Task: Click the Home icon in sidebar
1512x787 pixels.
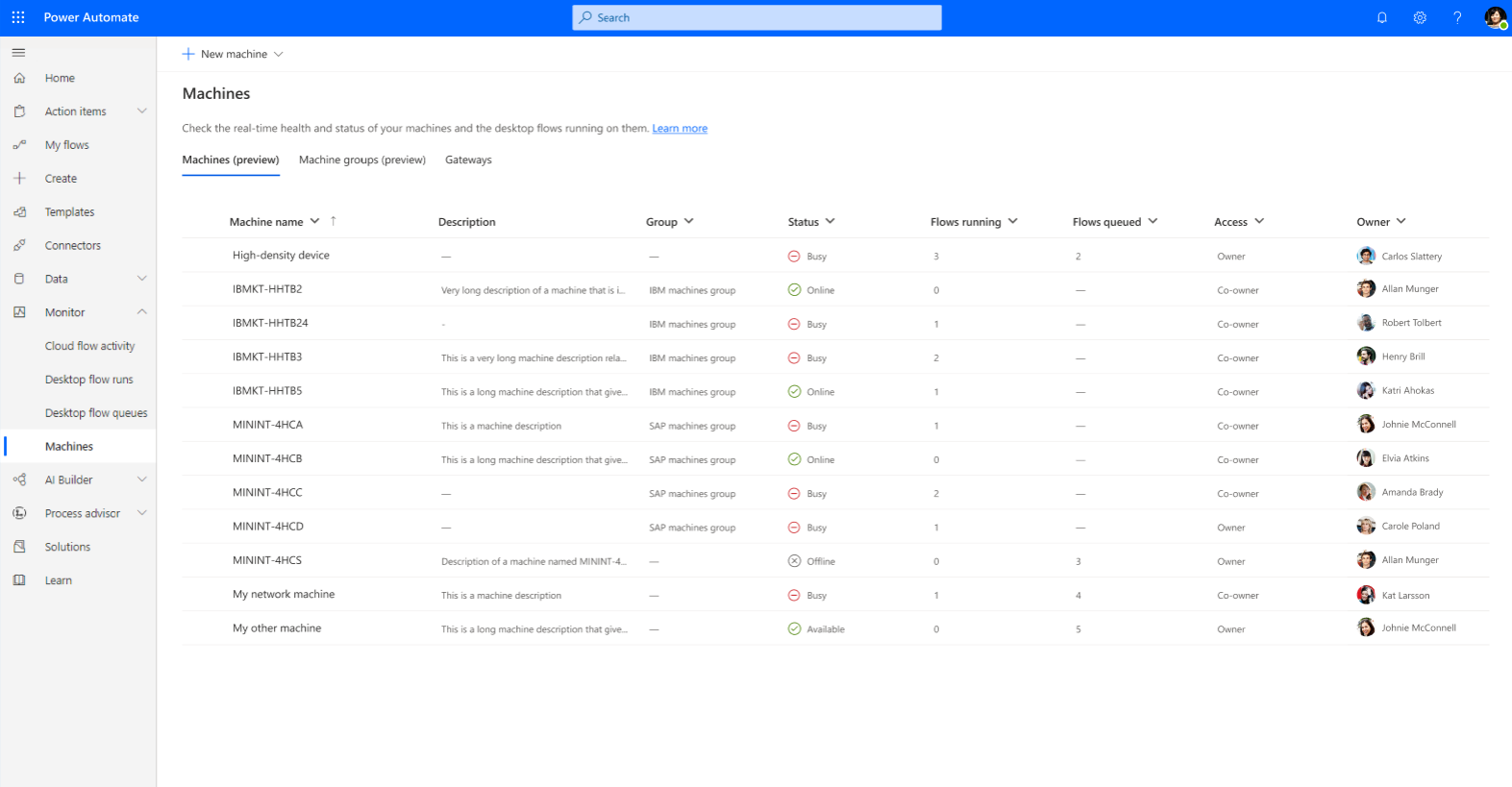Action: tap(19, 78)
